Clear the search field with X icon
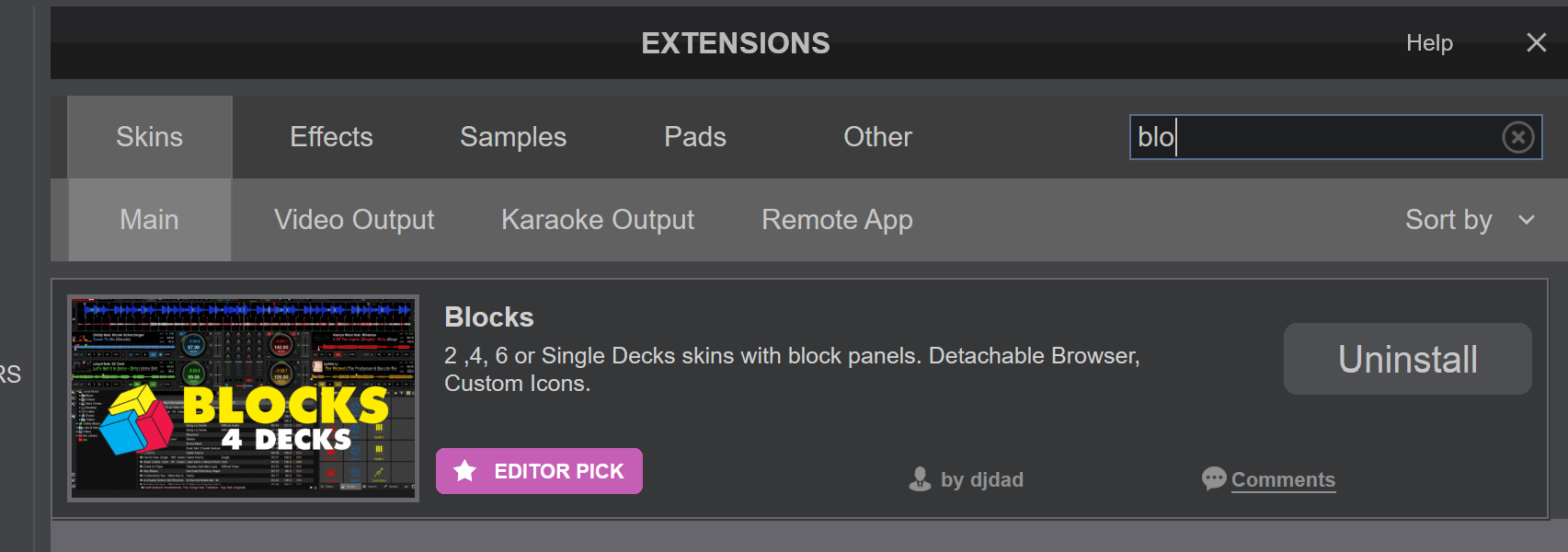Viewport: 1568px width, 552px height. pyautogui.click(x=1517, y=137)
